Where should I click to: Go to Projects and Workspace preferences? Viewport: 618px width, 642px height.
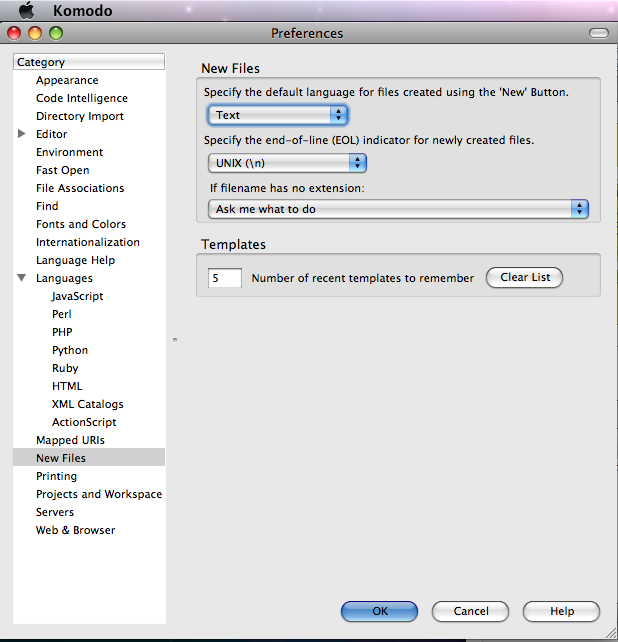tap(99, 494)
